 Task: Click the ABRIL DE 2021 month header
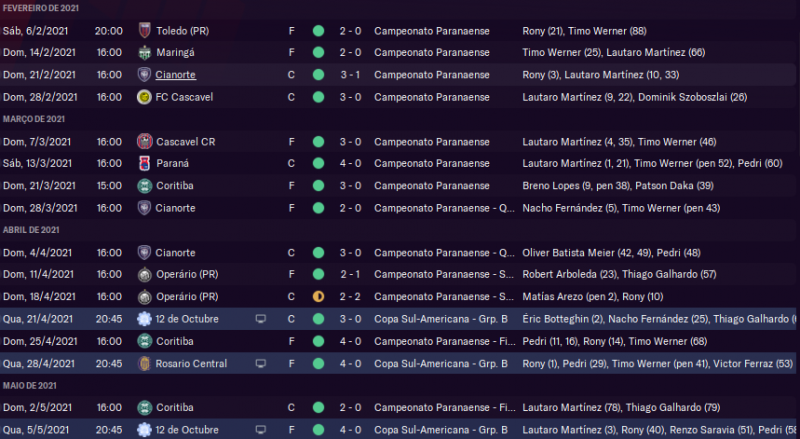(30, 230)
